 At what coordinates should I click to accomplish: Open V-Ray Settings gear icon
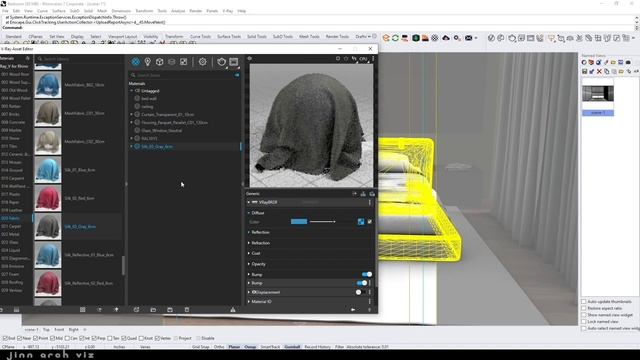point(202,62)
